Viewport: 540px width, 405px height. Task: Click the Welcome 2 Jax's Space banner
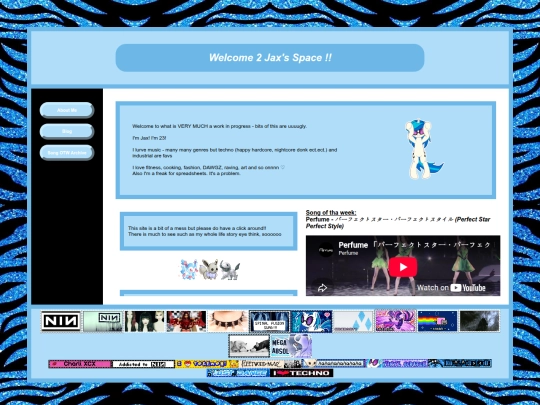click(270, 58)
